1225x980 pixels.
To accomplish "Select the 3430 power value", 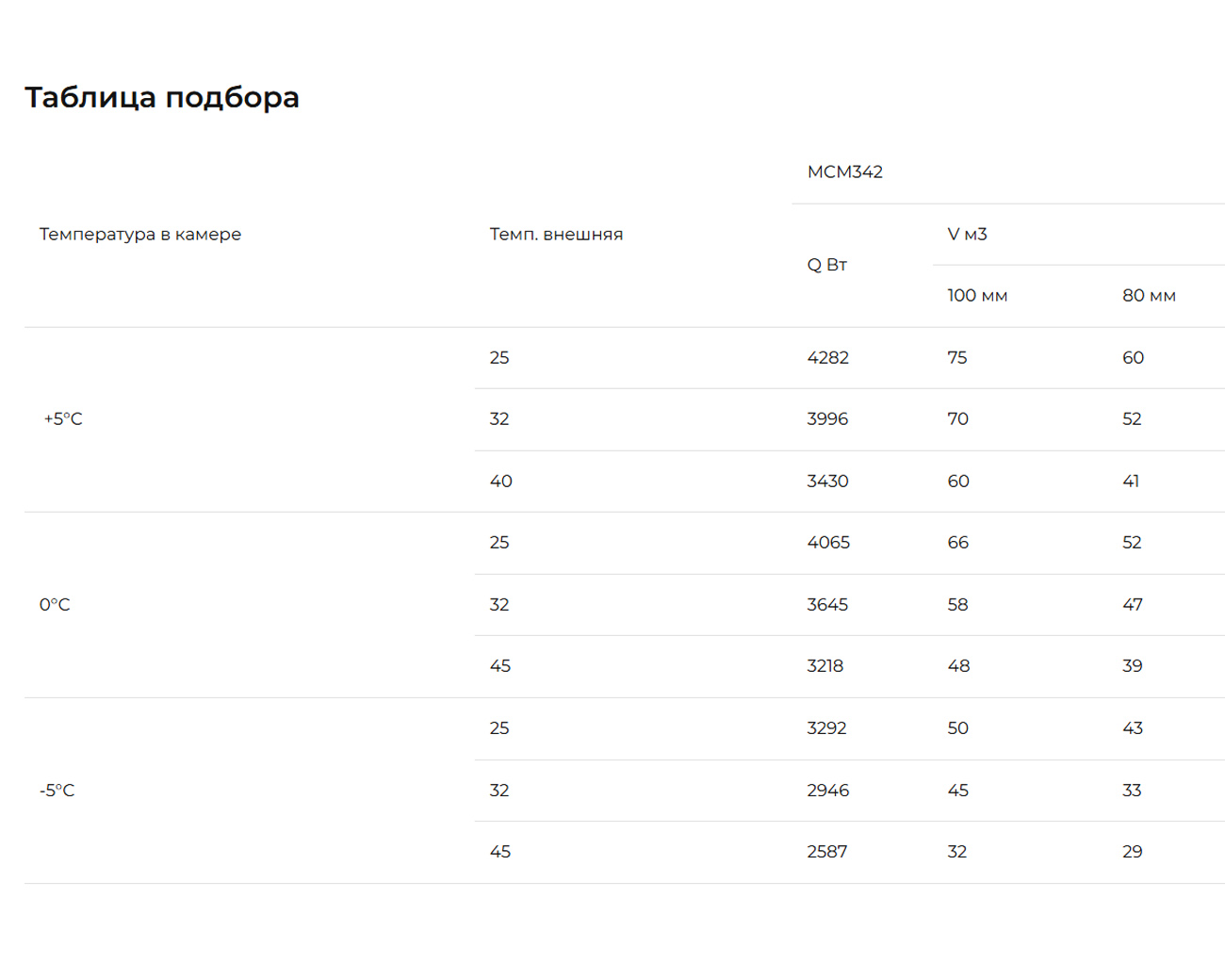I will pos(827,482).
